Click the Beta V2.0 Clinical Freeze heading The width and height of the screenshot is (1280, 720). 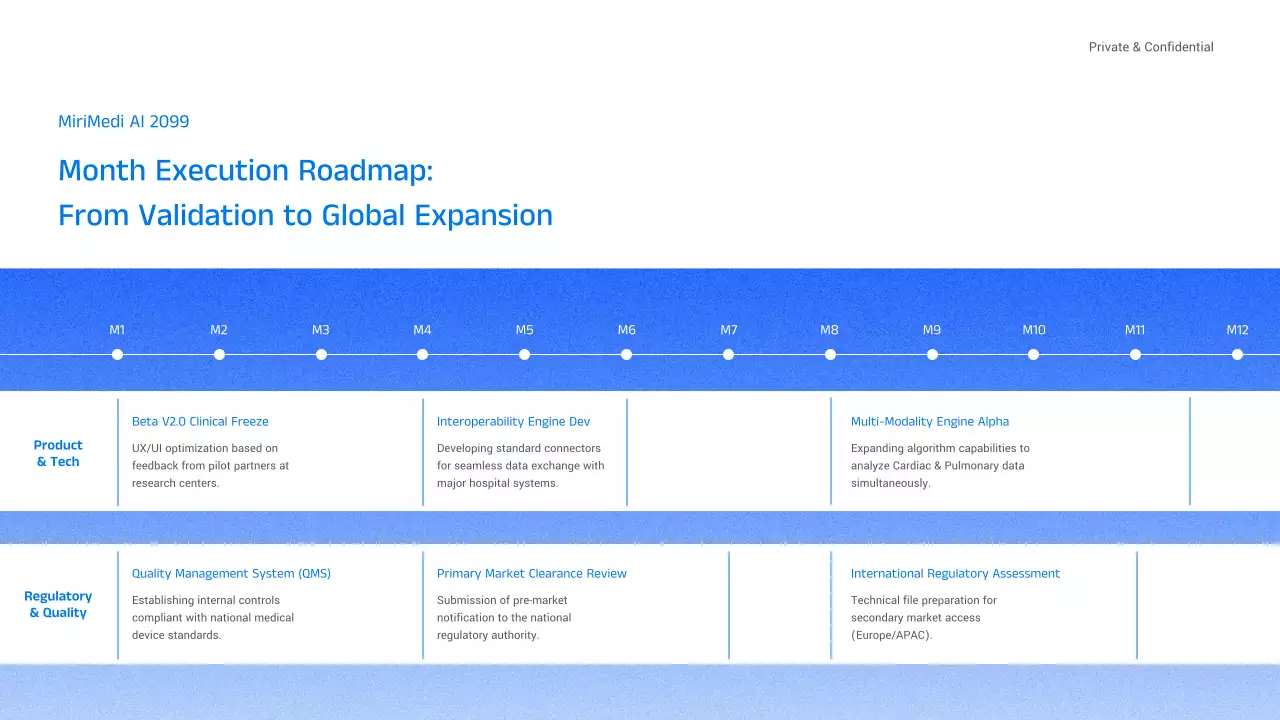200,422
